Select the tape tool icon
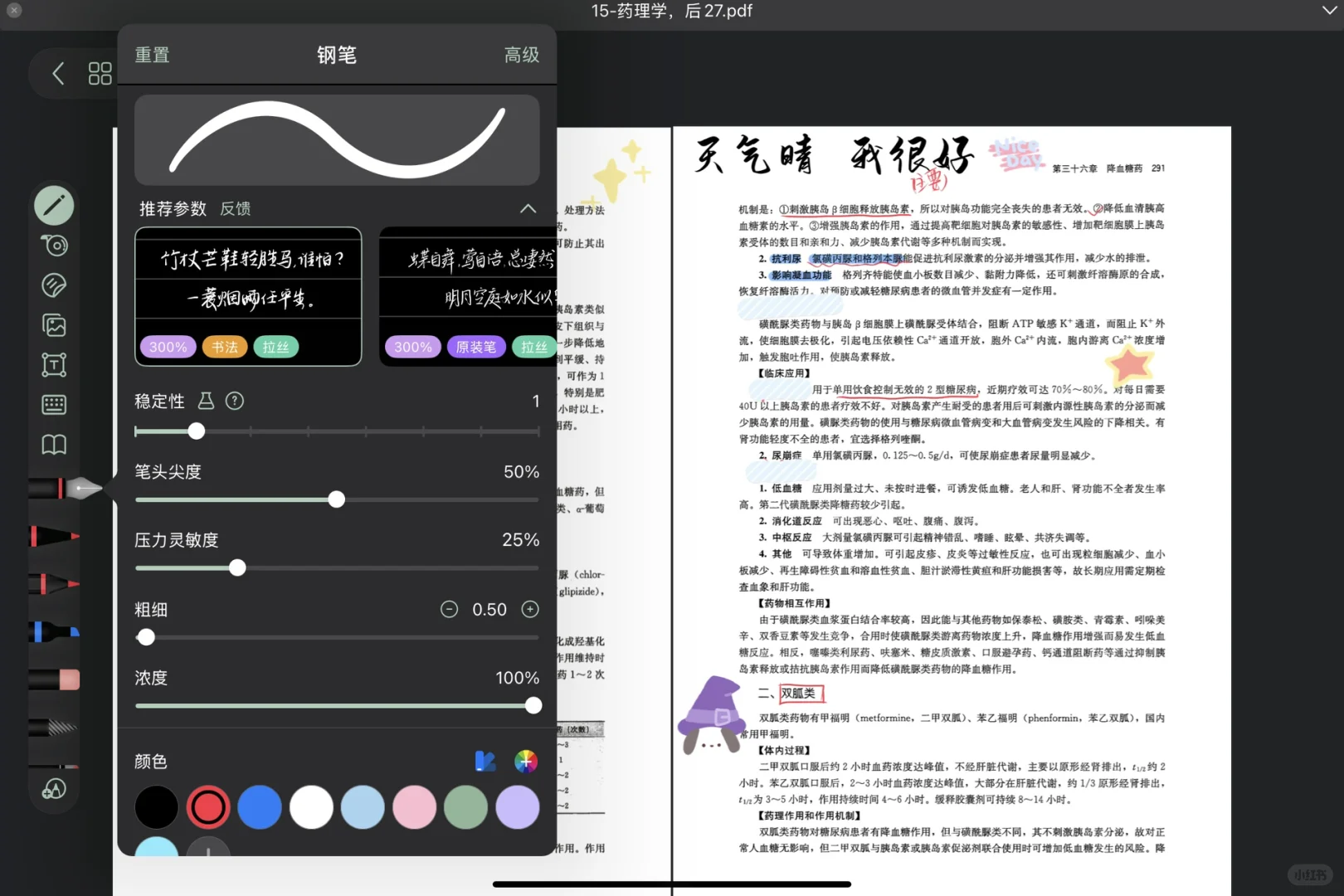This screenshot has width=1344, height=896. pos(54,246)
